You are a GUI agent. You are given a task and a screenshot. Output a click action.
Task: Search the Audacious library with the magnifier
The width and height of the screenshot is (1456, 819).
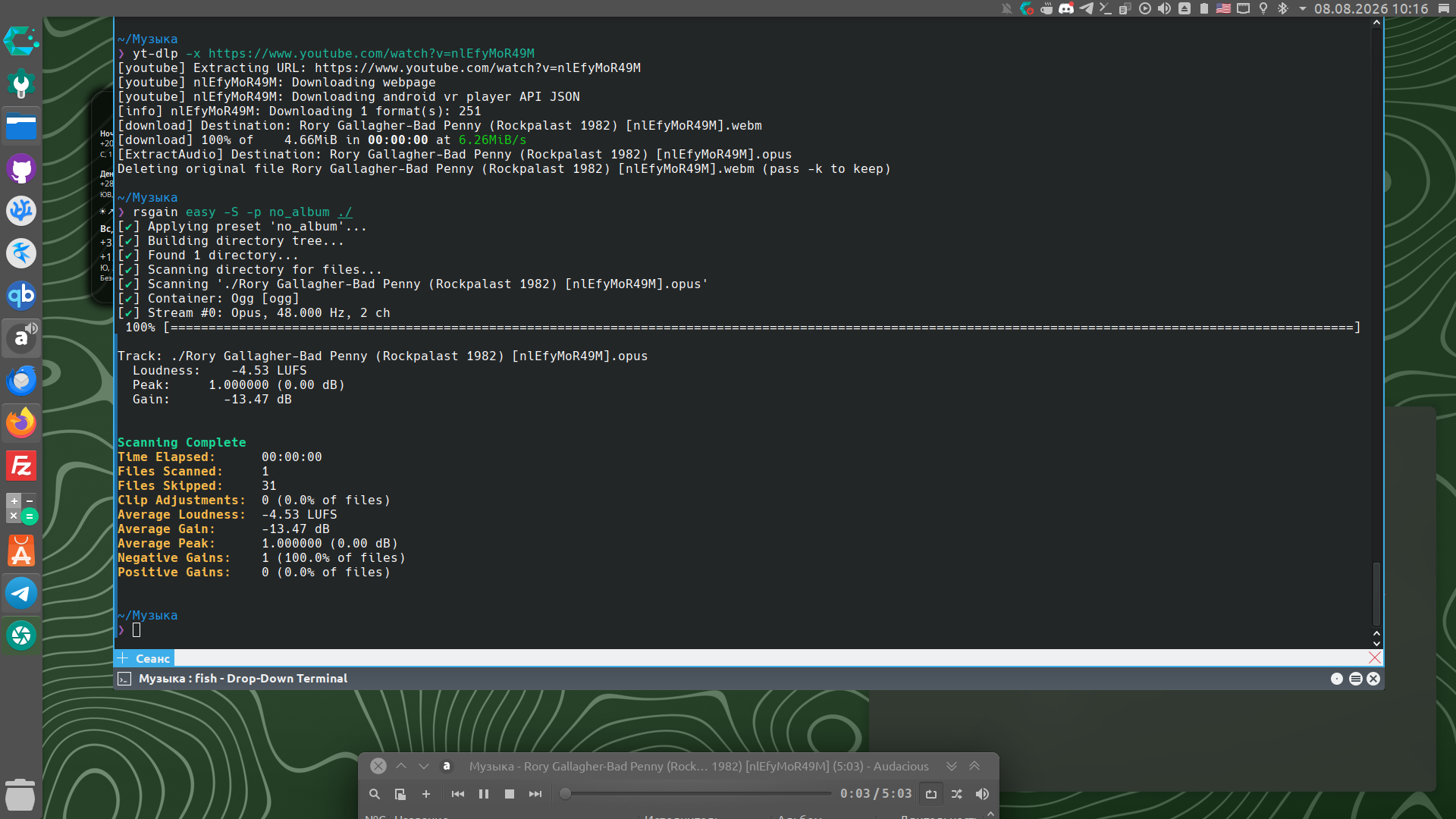point(375,794)
